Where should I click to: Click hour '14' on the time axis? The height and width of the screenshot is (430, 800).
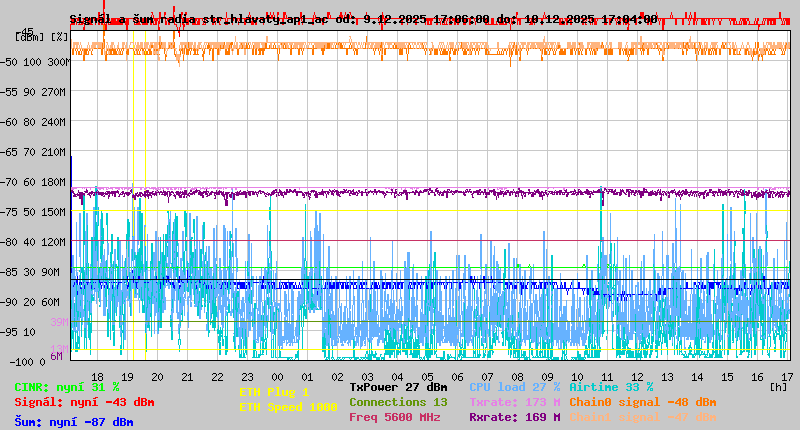697,377
